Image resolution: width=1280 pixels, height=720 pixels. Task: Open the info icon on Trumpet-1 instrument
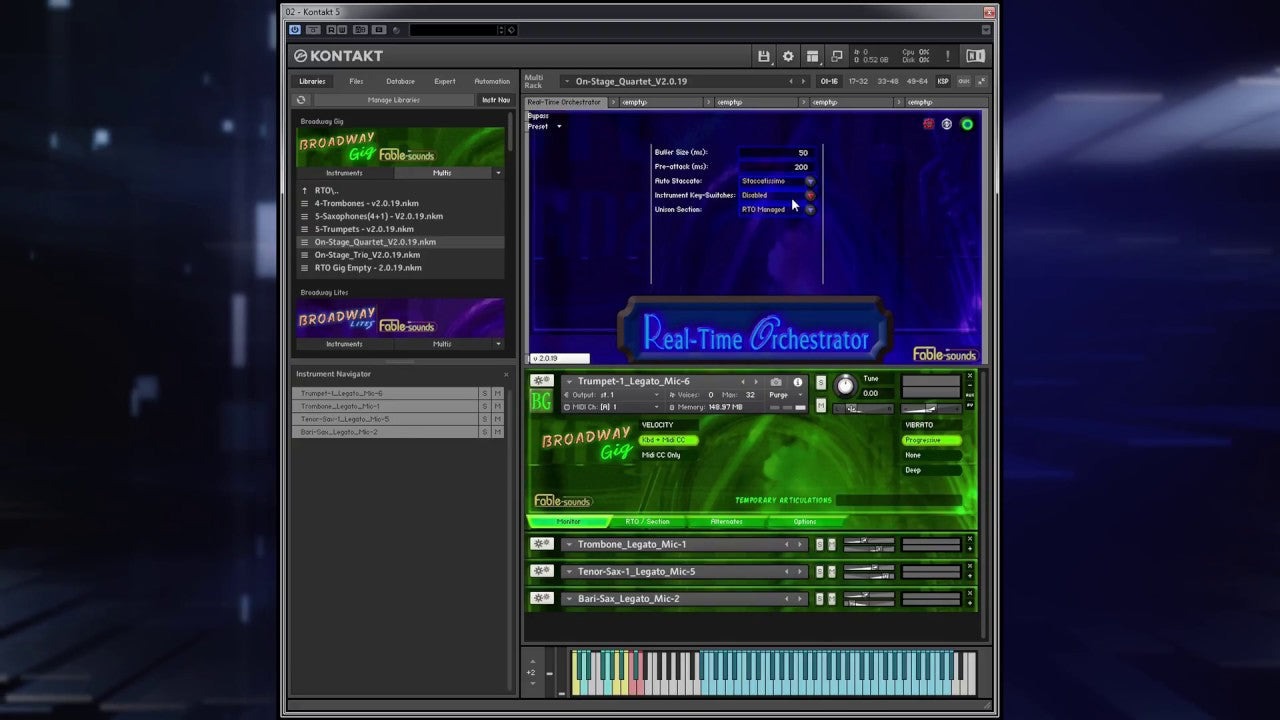click(797, 382)
